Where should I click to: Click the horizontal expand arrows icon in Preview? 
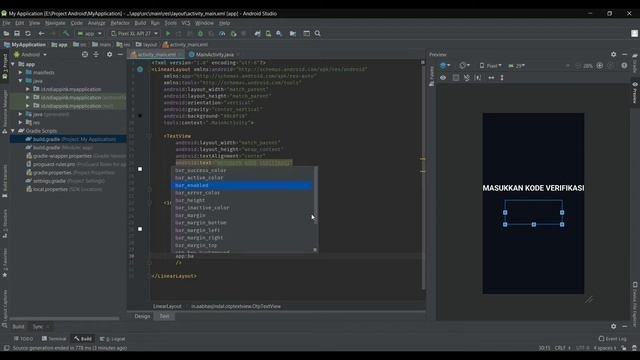[491, 78]
